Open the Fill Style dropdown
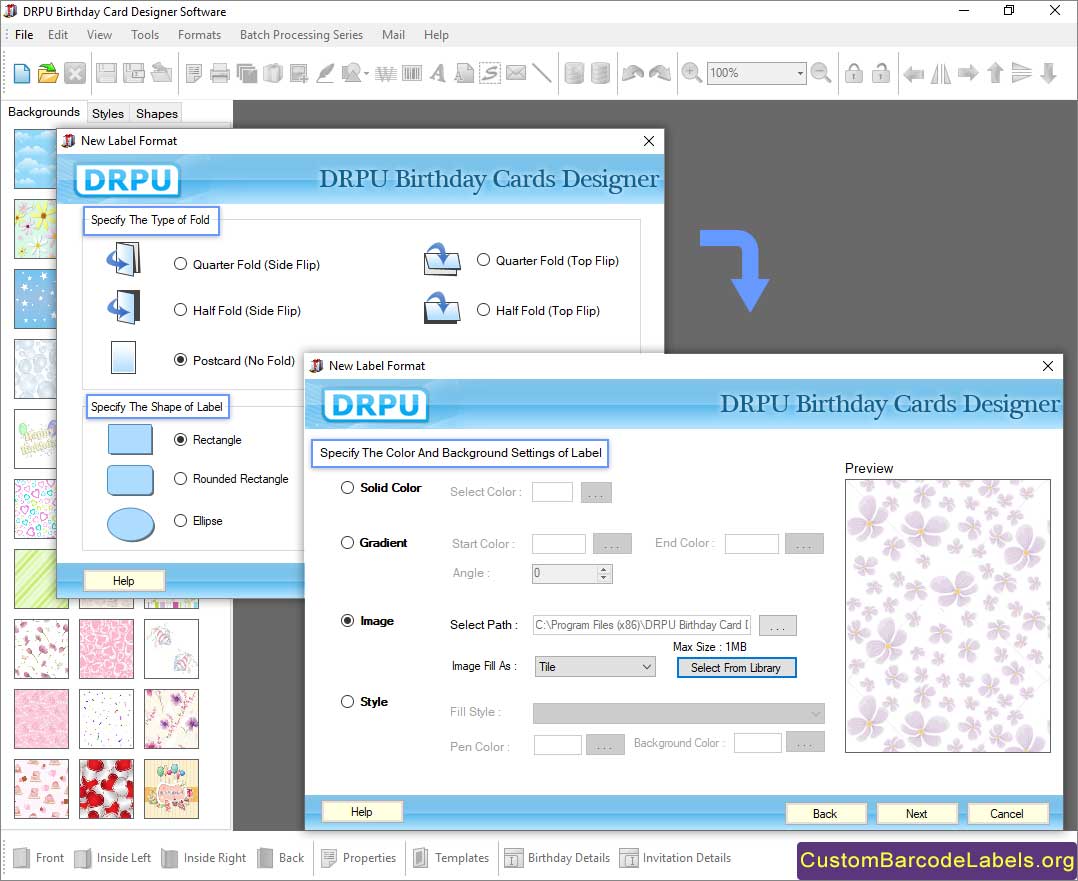Image resolution: width=1078 pixels, height=881 pixels. tap(679, 713)
